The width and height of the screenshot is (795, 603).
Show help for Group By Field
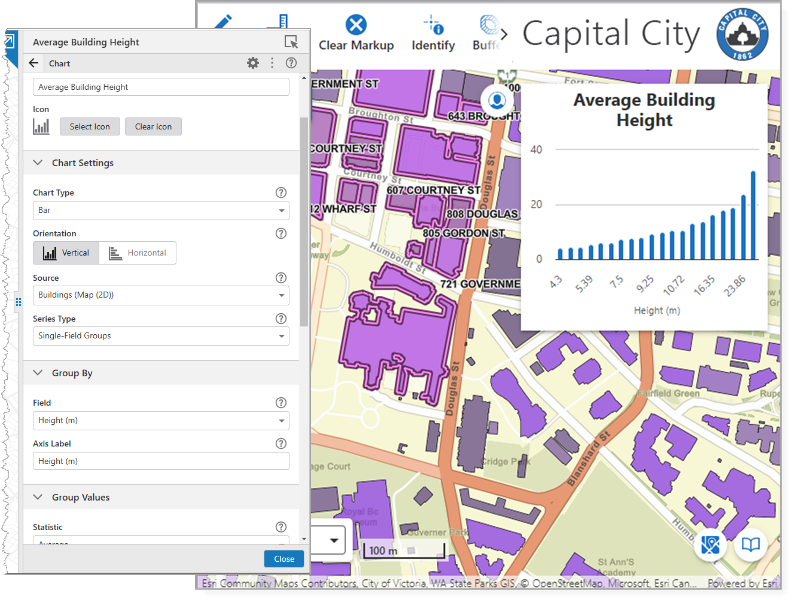coord(281,403)
